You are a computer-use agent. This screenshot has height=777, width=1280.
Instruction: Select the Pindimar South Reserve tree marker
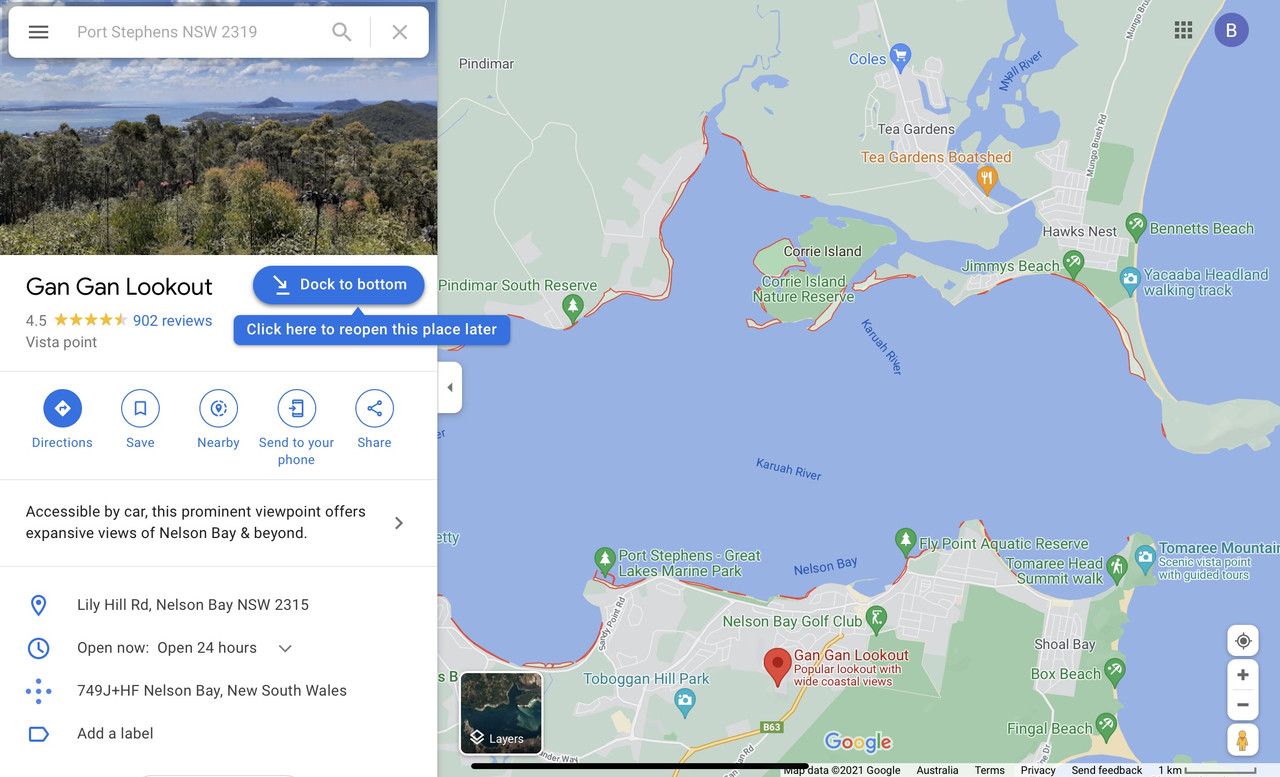click(573, 307)
